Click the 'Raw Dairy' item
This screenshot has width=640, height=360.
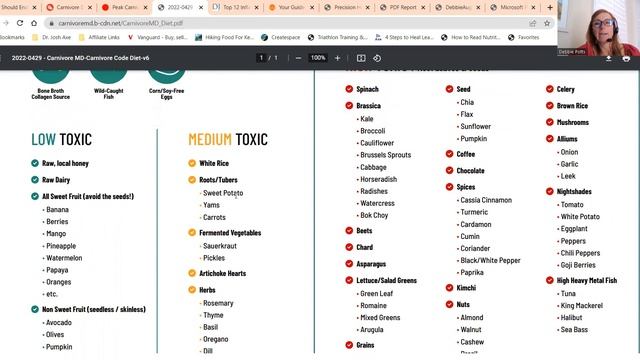pyautogui.click(x=56, y=180)
